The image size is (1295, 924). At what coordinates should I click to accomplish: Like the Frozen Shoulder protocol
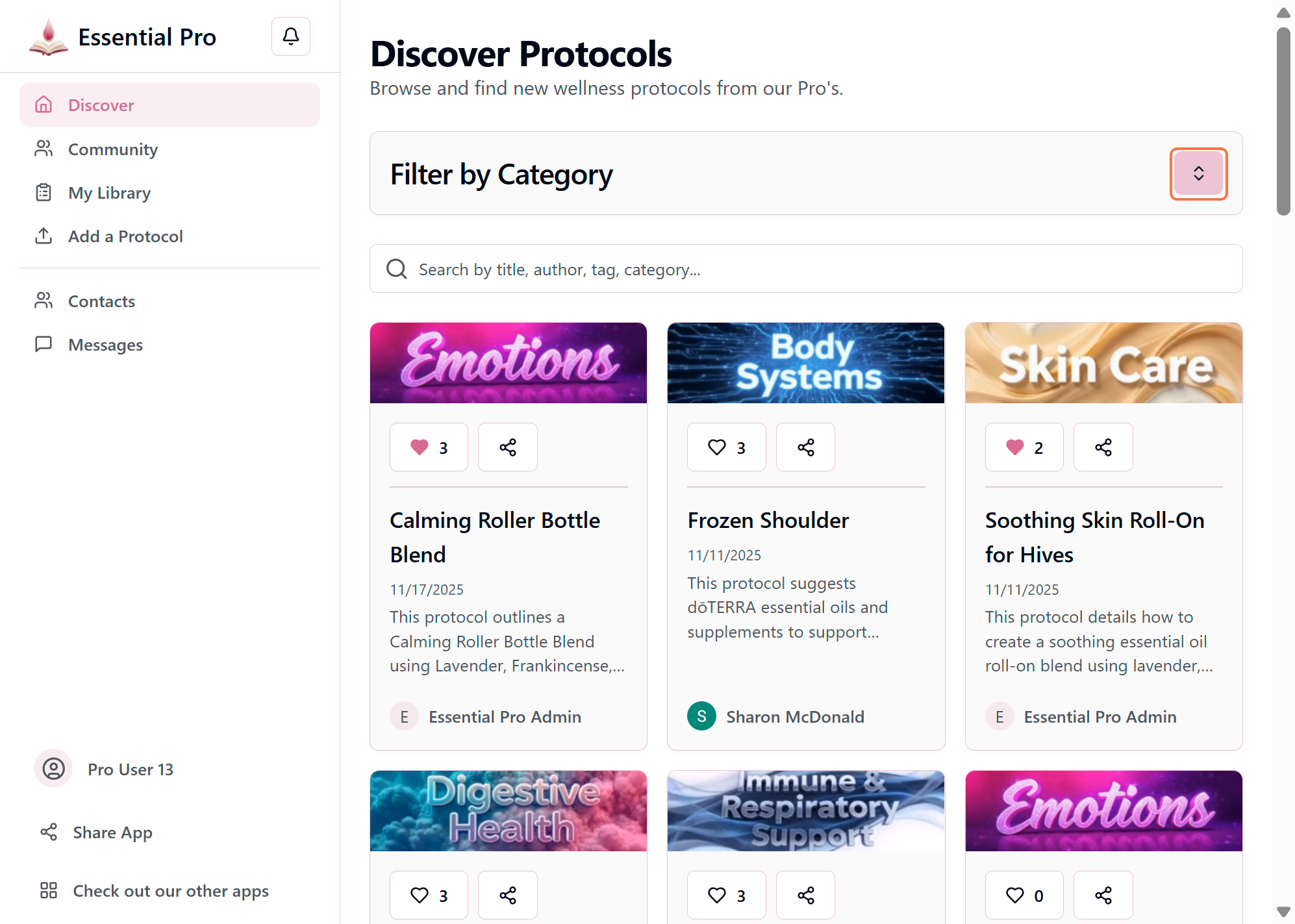(726, 447)
